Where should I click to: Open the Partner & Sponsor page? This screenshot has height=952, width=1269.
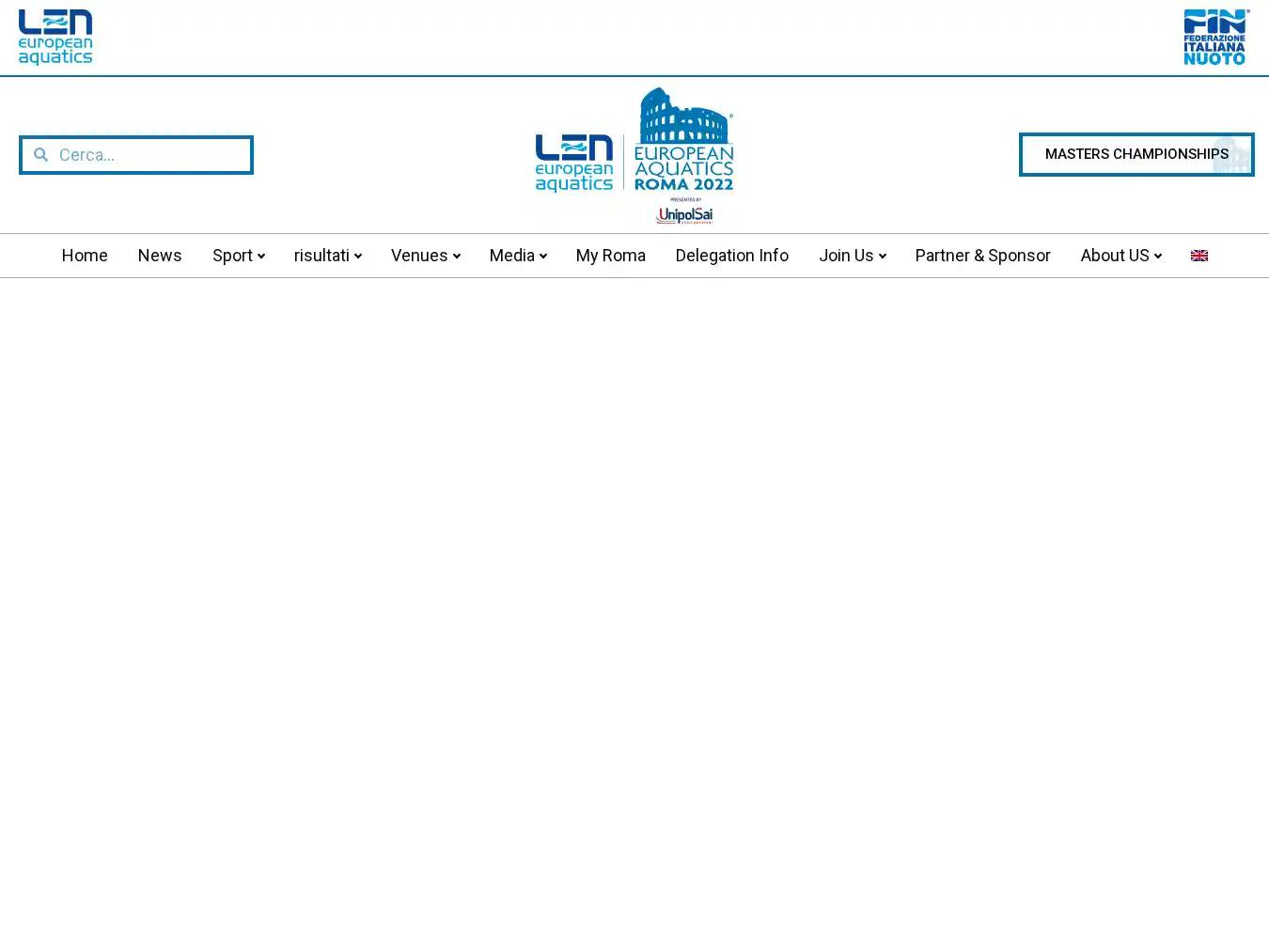click(982, 256)
